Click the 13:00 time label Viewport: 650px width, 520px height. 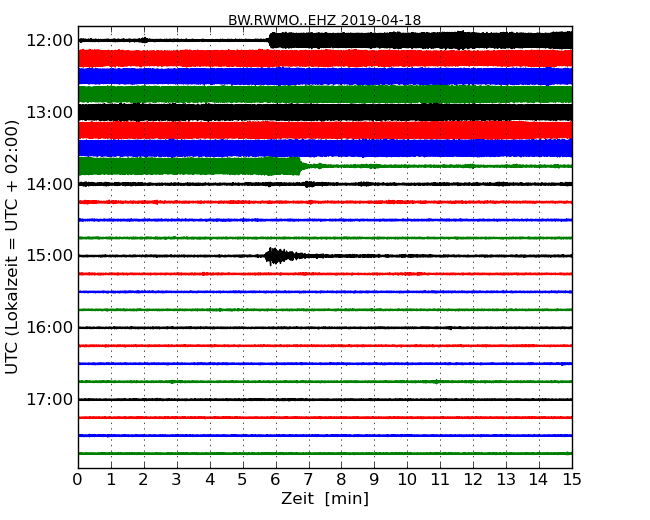(49, 112)
